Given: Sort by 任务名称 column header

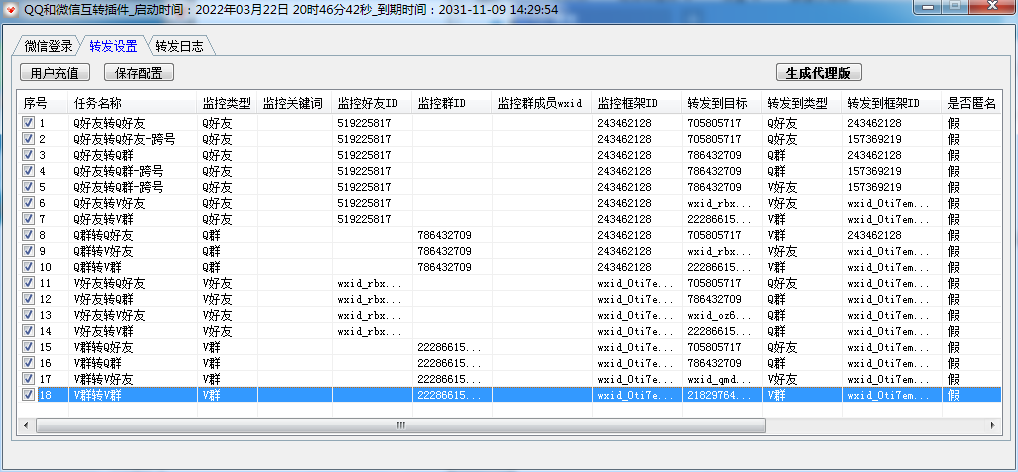Looking at the screenshot, I should point(132,103).
